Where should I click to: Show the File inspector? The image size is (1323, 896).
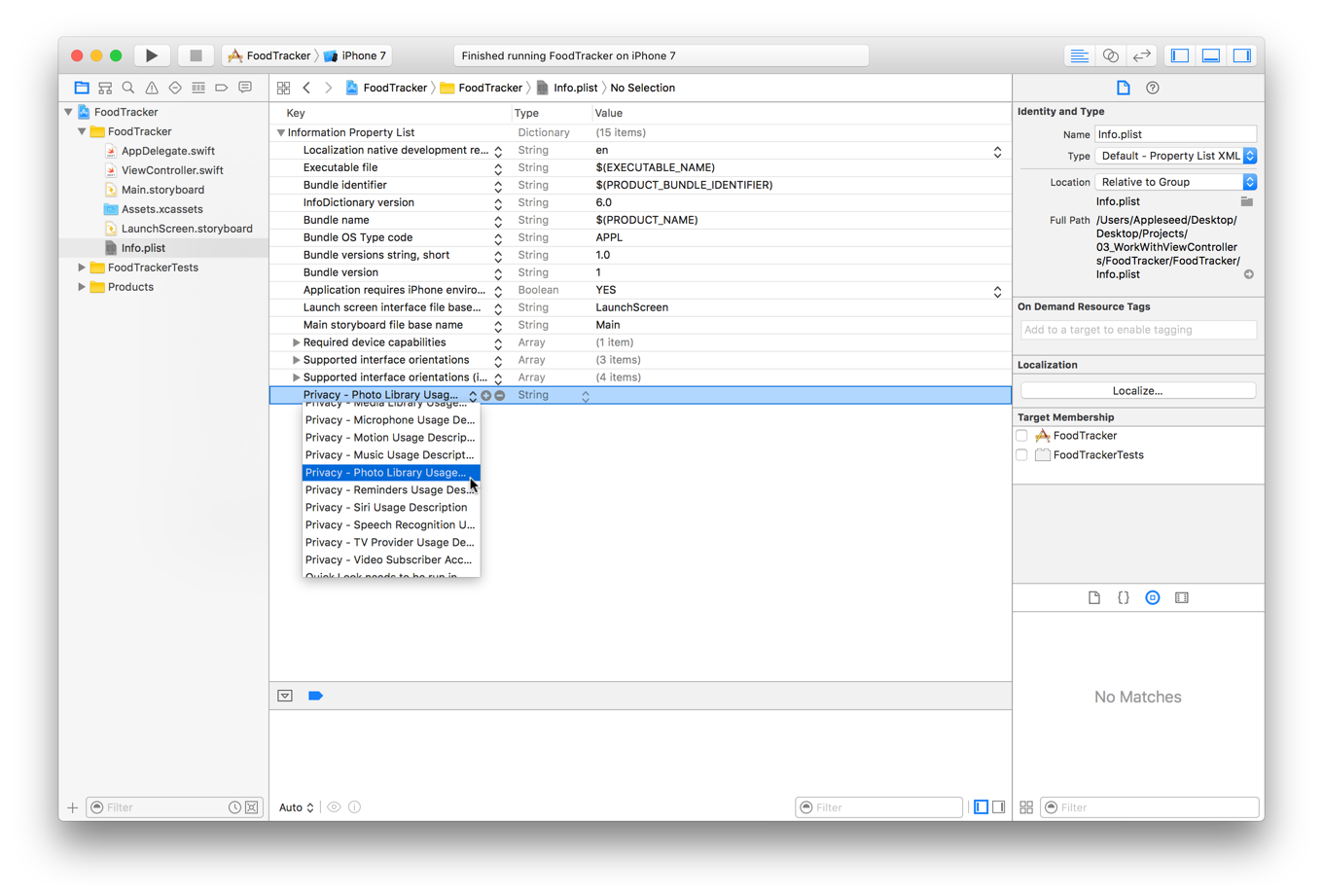click(1124, 88)
